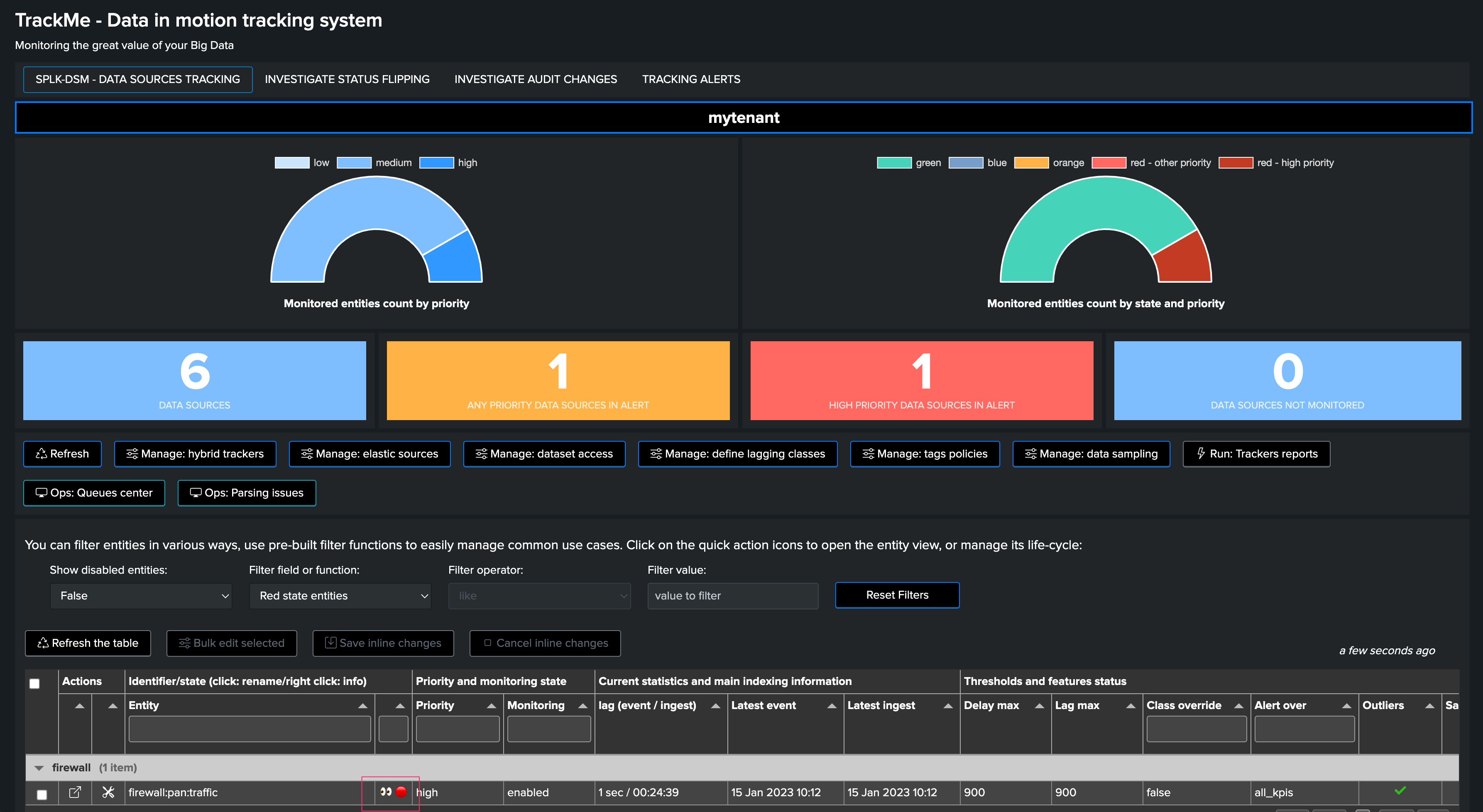This screenshot has height=812, width=1483.
Task: Switch to SPLK-DSM - Data Sources Tracking tab
Action: (137, 79)
